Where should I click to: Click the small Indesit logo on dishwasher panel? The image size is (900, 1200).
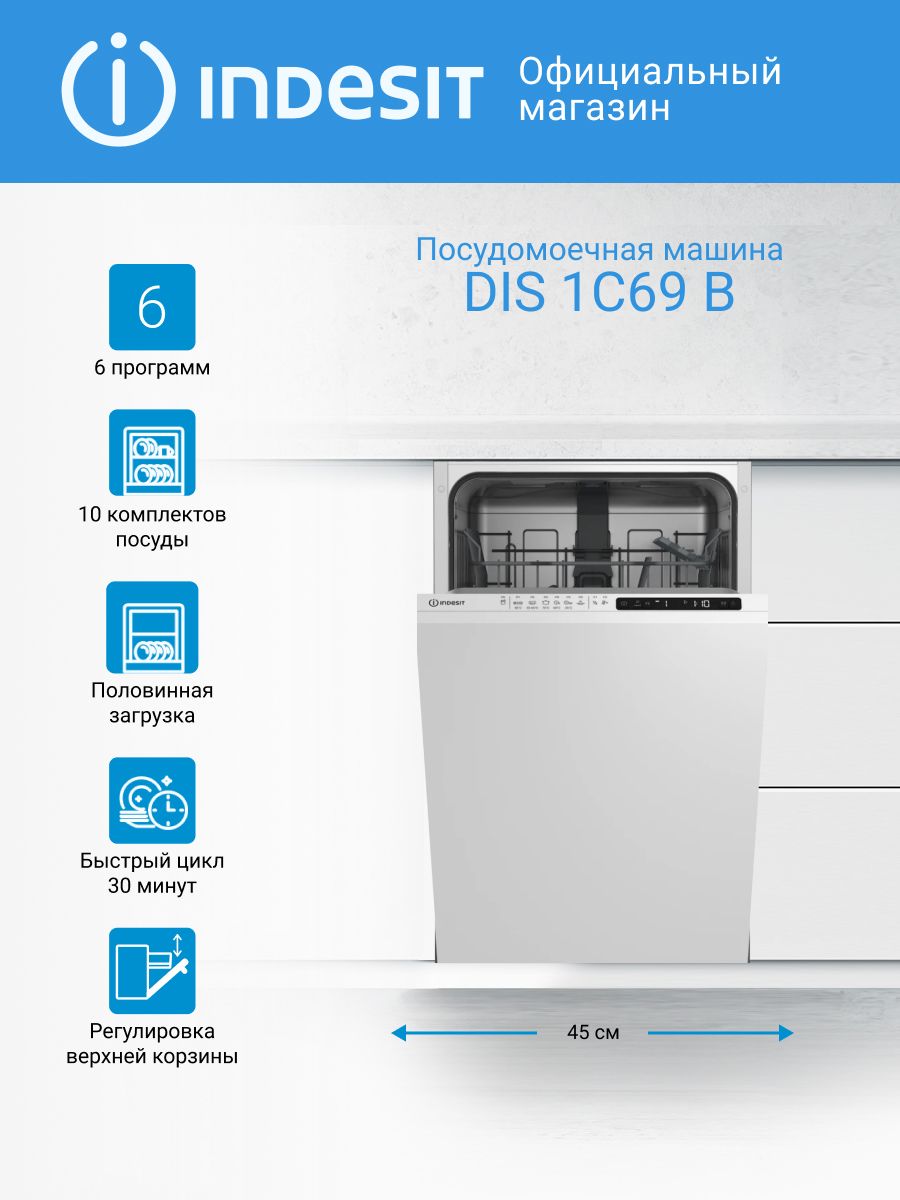(x=447, y=603)
